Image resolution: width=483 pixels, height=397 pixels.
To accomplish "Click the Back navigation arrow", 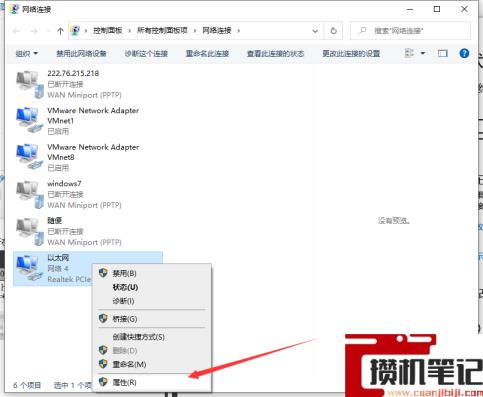I will 16,31.
